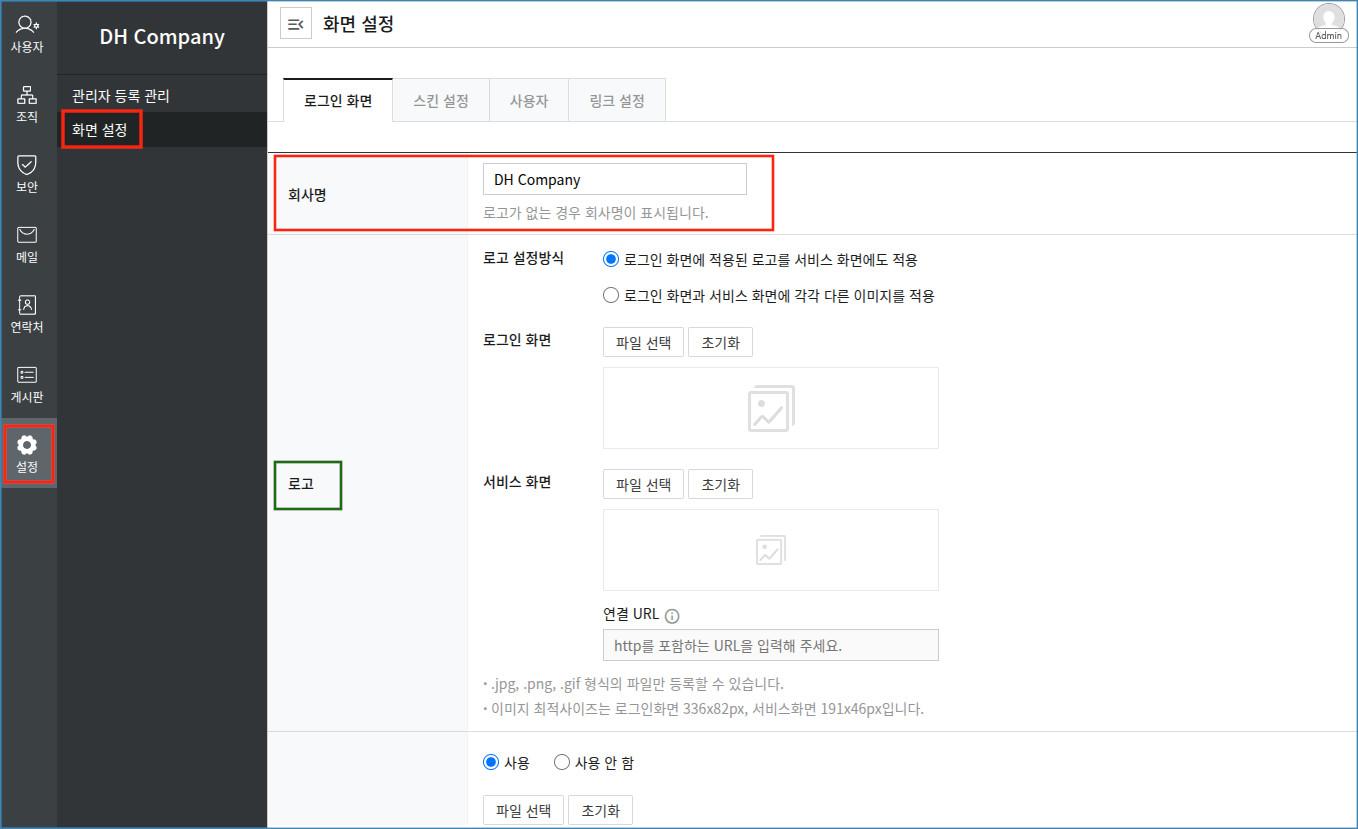Open the 연락처 (Contacts) sidebar icon
The image size is (1358, 829).
coord(27,313)
